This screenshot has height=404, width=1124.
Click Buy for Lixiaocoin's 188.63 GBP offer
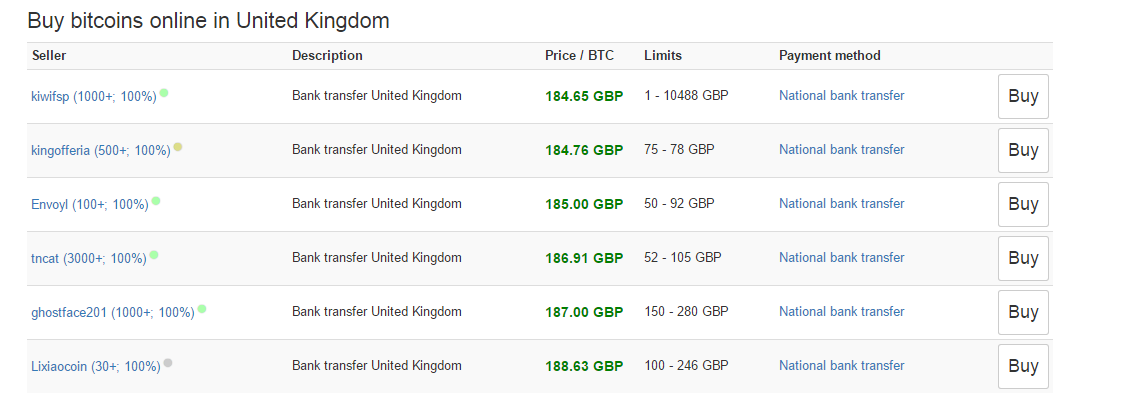[1023, 366]
